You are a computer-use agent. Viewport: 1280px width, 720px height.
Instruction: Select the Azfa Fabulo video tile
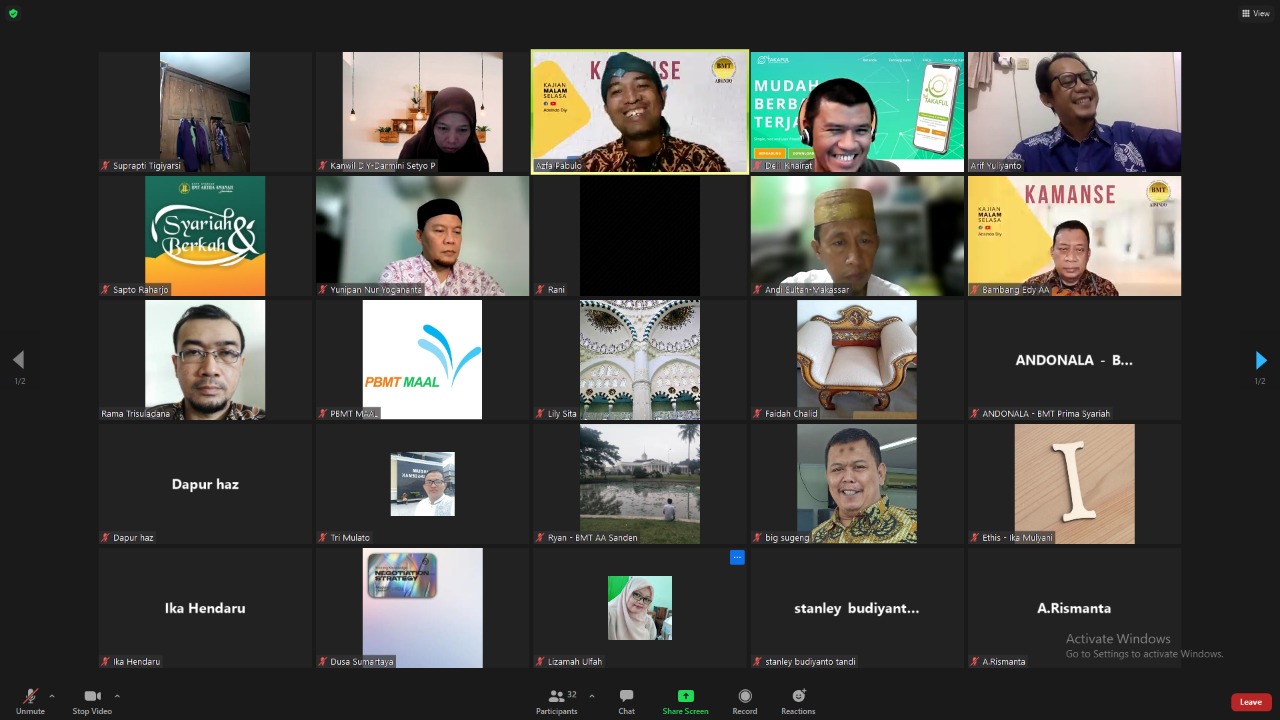click(640, 112)
